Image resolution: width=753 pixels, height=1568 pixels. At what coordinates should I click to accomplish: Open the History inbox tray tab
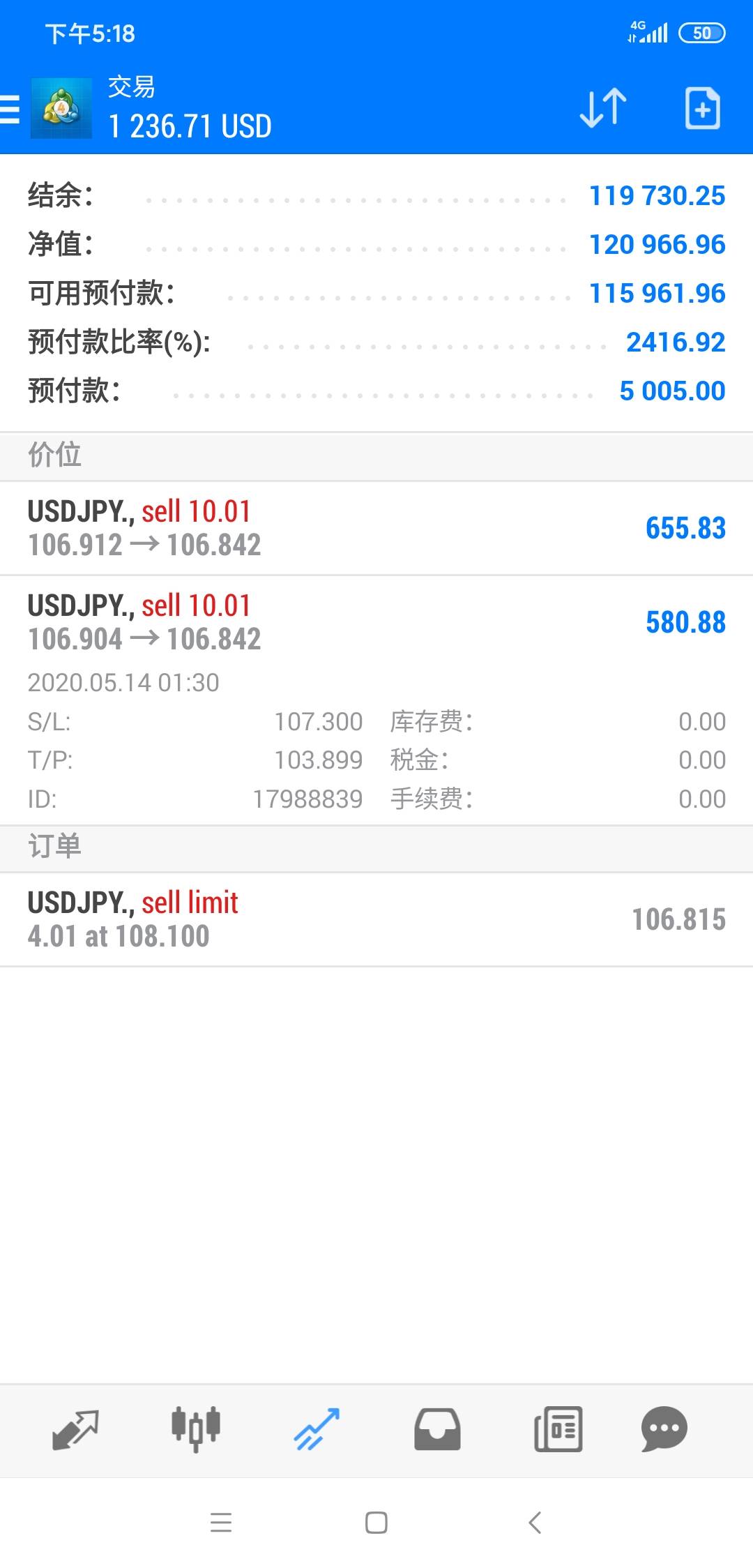(437, 1428)
